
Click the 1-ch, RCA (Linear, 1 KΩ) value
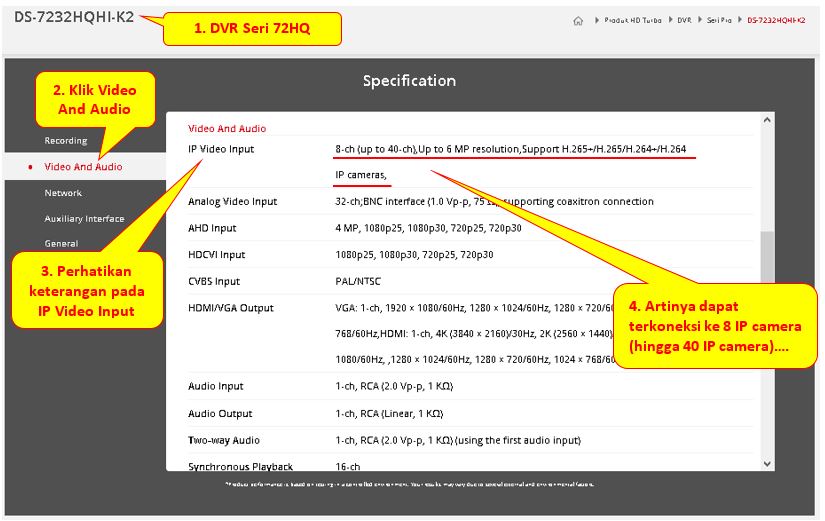389,414
